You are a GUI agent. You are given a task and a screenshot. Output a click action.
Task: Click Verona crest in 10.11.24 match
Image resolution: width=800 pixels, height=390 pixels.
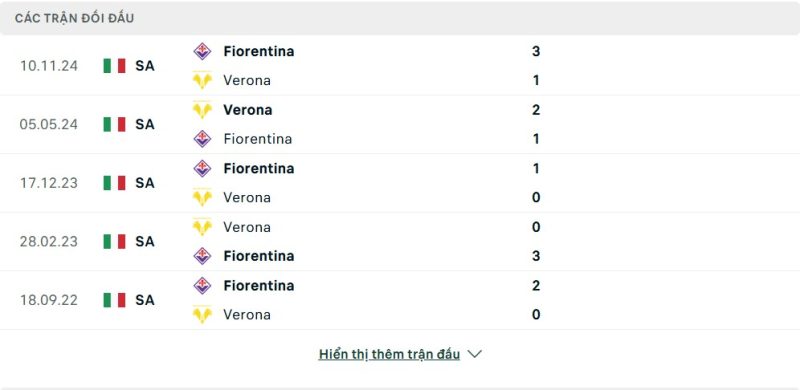tap(203, 81)
